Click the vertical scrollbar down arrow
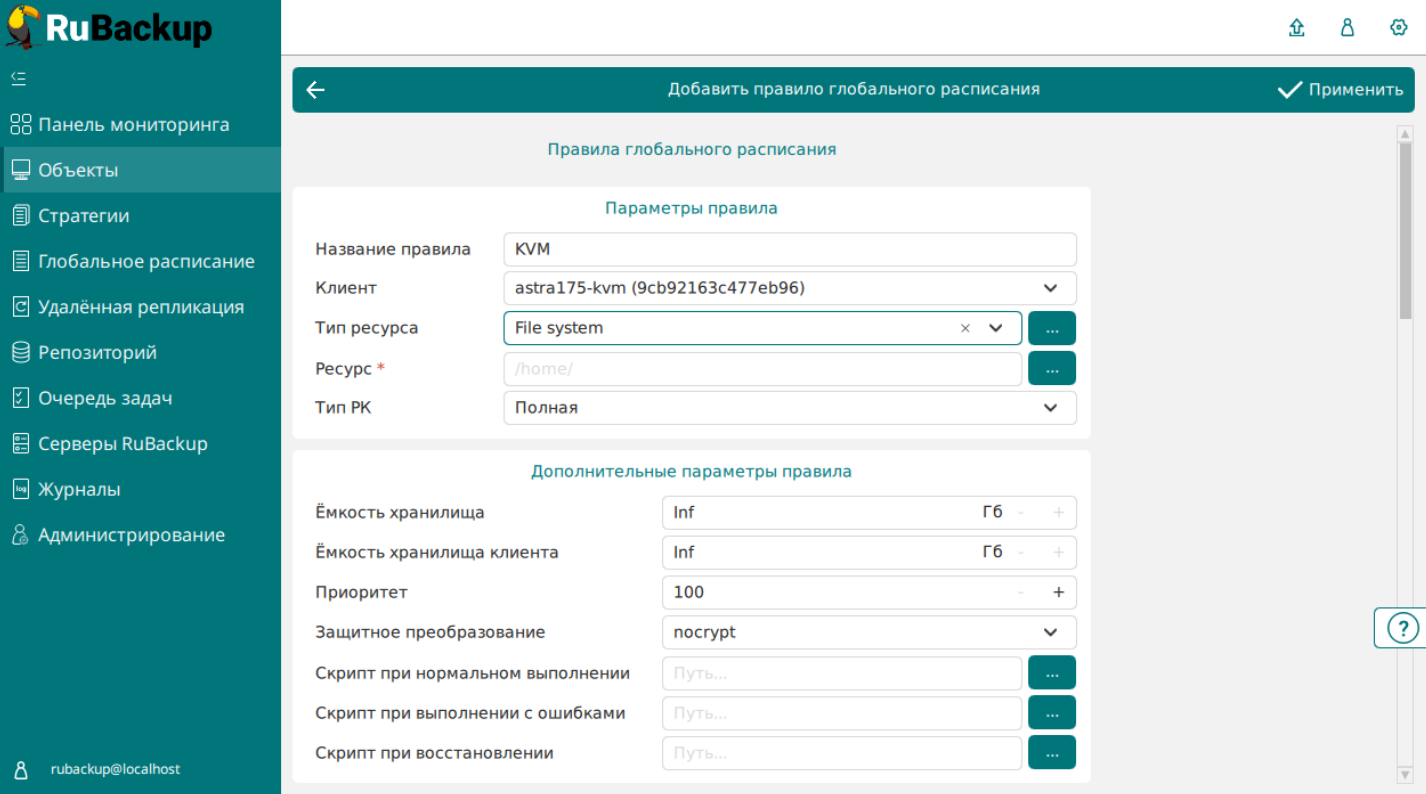Image resolution: width=1426 pixels, height=794 pixels. pos(1405,773)
